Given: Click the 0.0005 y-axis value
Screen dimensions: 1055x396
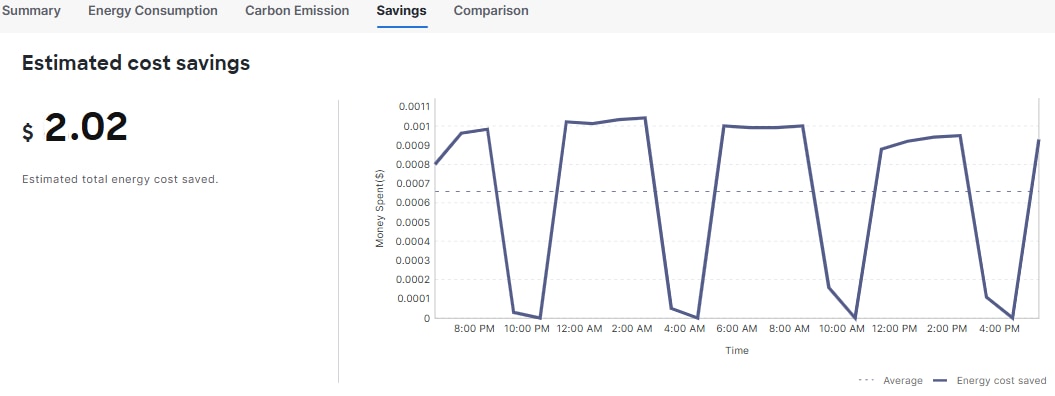Looking at the screenshot, I should pos(414,222).
